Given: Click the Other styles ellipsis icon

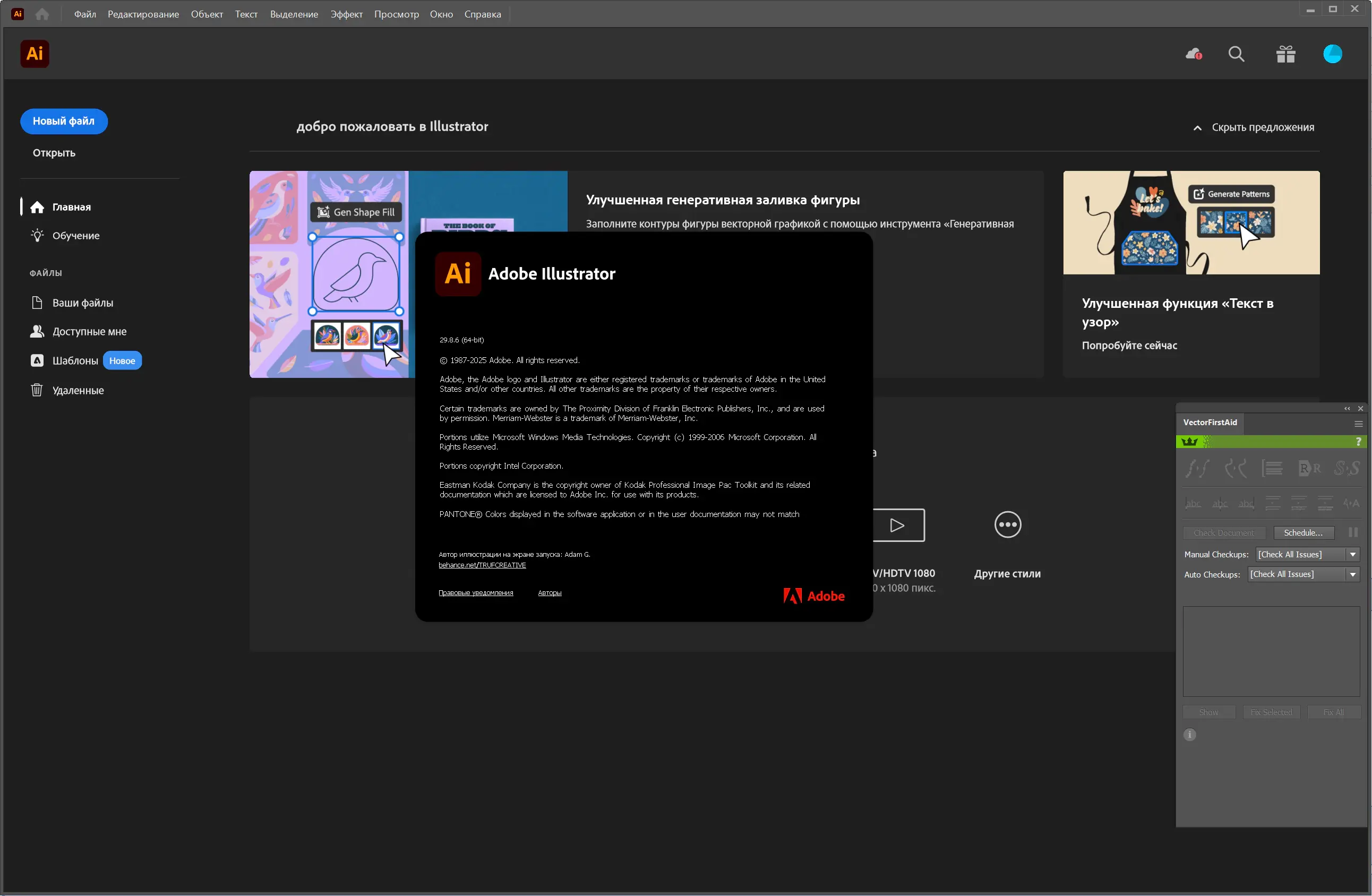Looking at the screenshot, I should pyautogui.click(x=1007, y=524).
